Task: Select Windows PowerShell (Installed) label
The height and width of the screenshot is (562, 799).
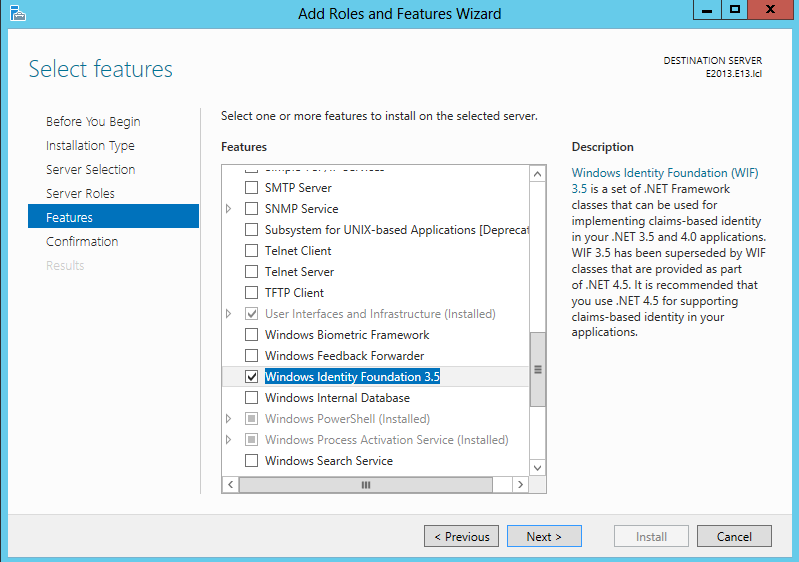Action: tap(348, 418)
